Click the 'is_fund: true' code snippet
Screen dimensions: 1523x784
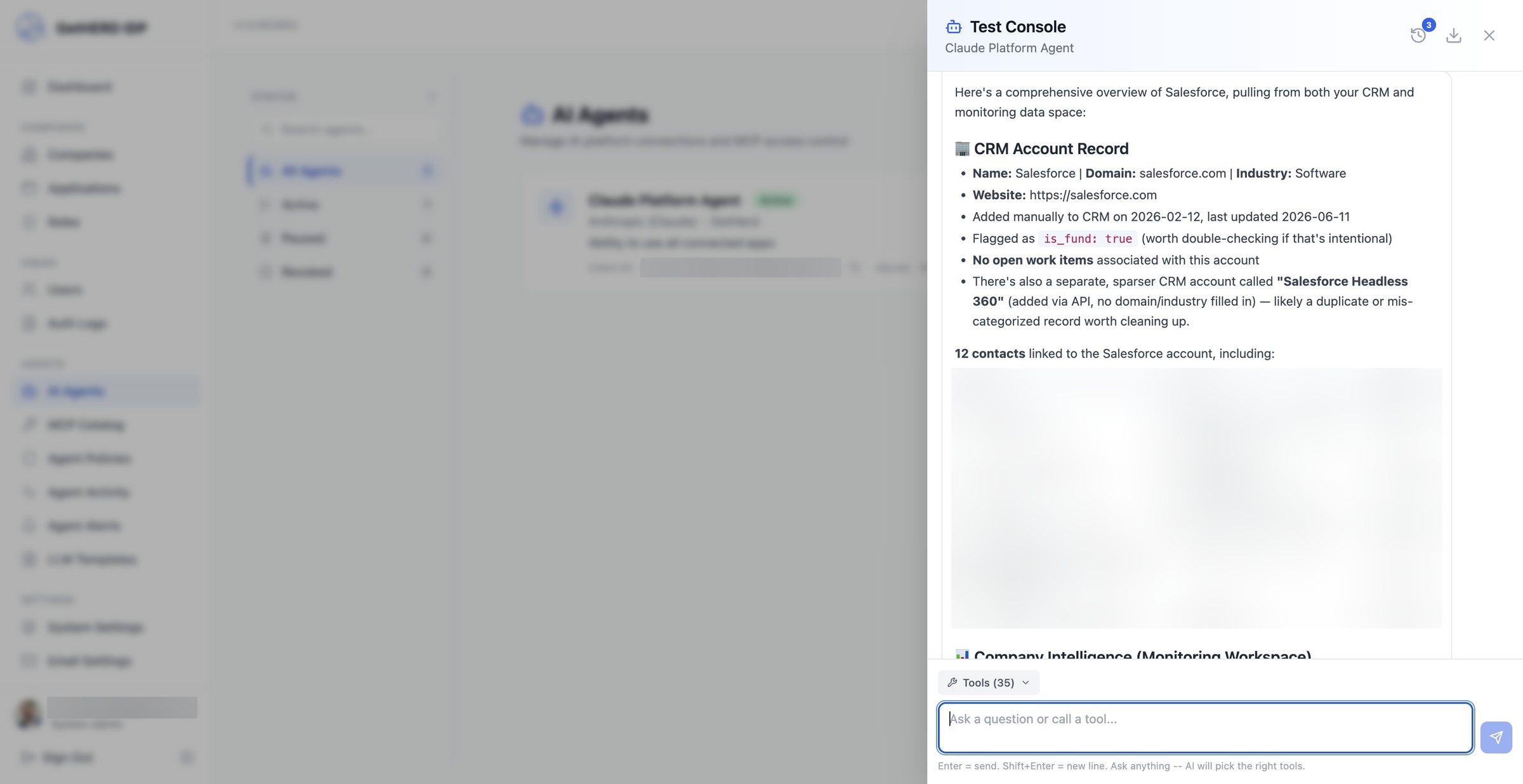pyautogui.click(x=1088, y=238)
